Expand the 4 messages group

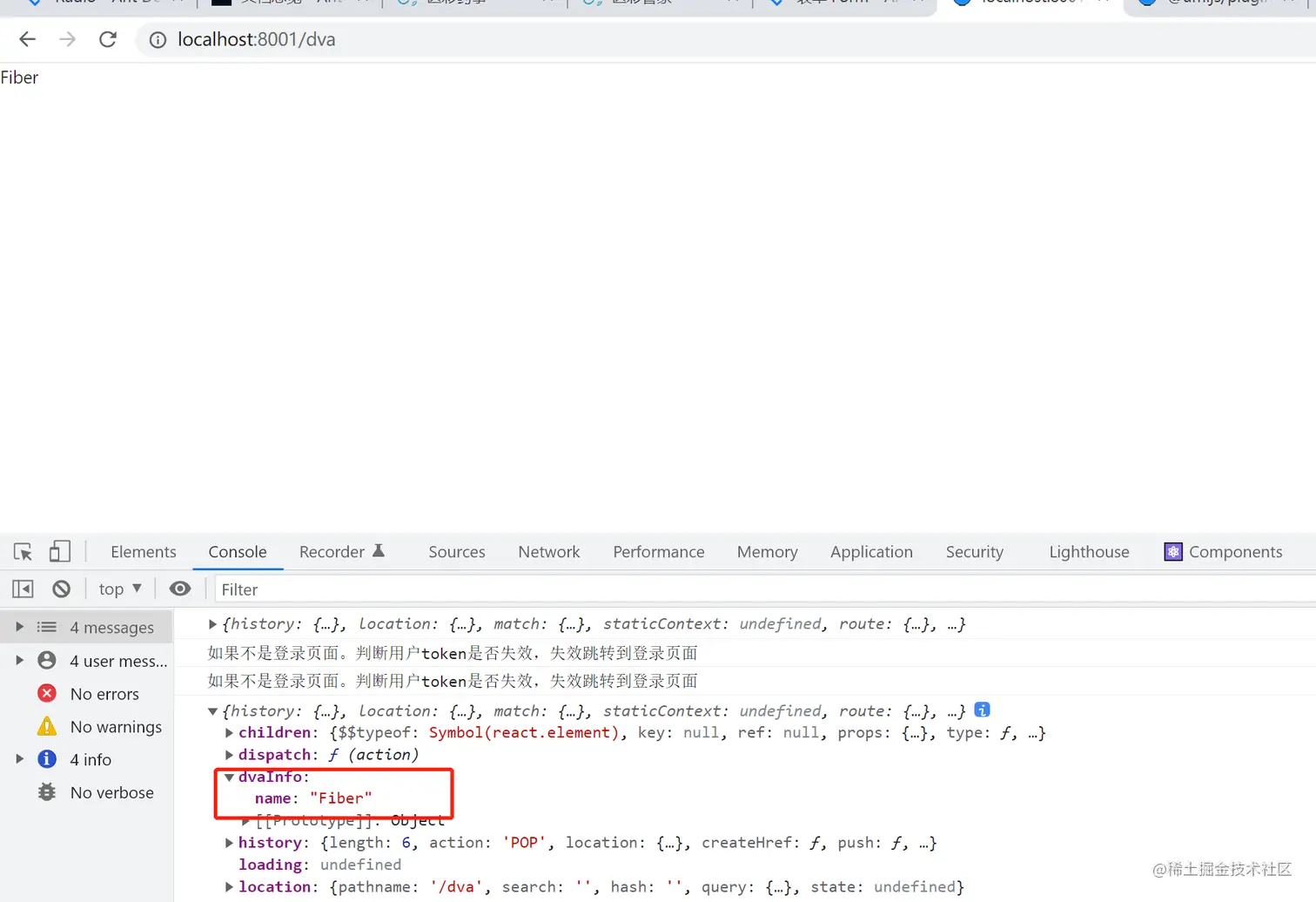(x=19, y=627)
